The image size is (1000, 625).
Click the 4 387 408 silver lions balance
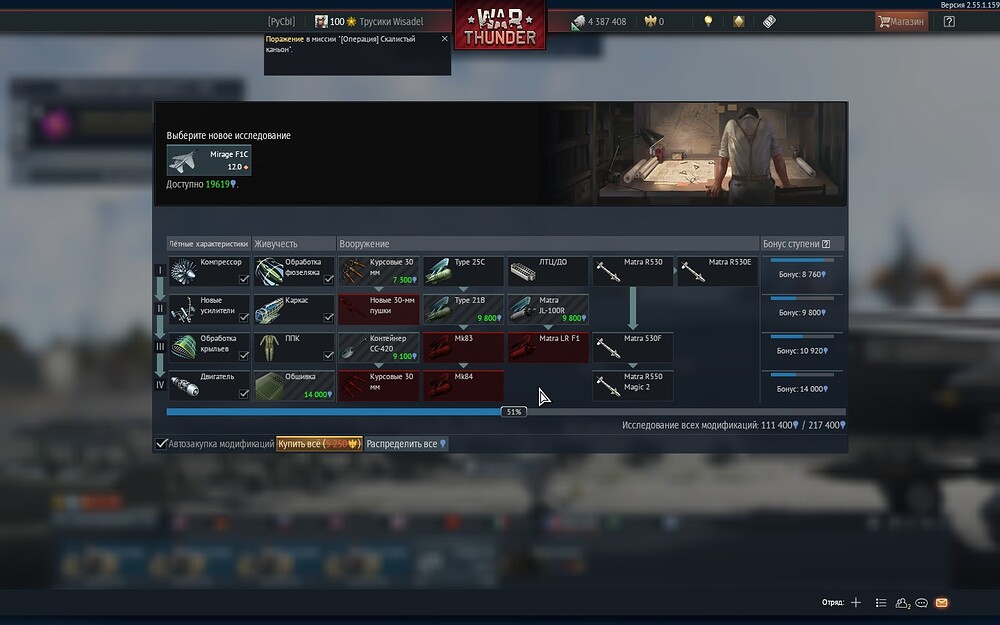(x=607, y=21)
